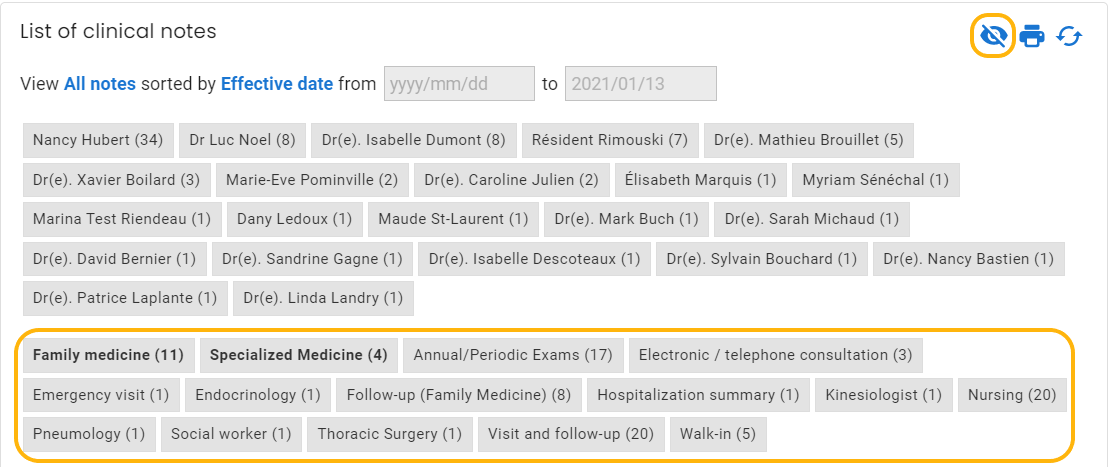
Task: Filter by Visit and follow-up (20)
Action: (571, 434)
